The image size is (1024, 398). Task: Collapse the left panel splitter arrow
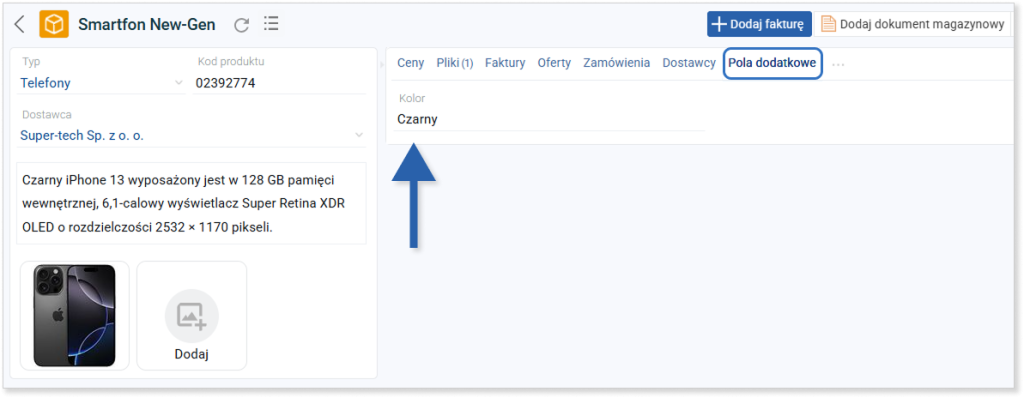pos(382,64)
